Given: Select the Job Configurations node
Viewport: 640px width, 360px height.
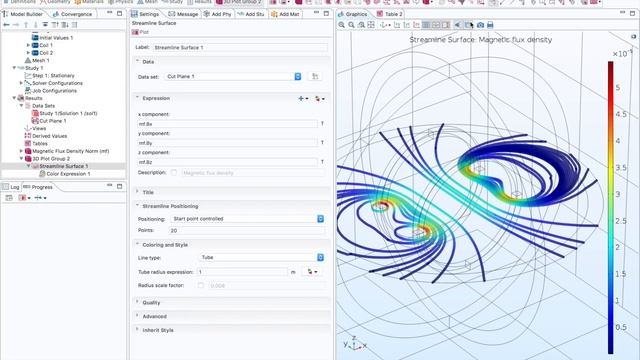Looking at the screenshot, I should (x=51, y=91).
